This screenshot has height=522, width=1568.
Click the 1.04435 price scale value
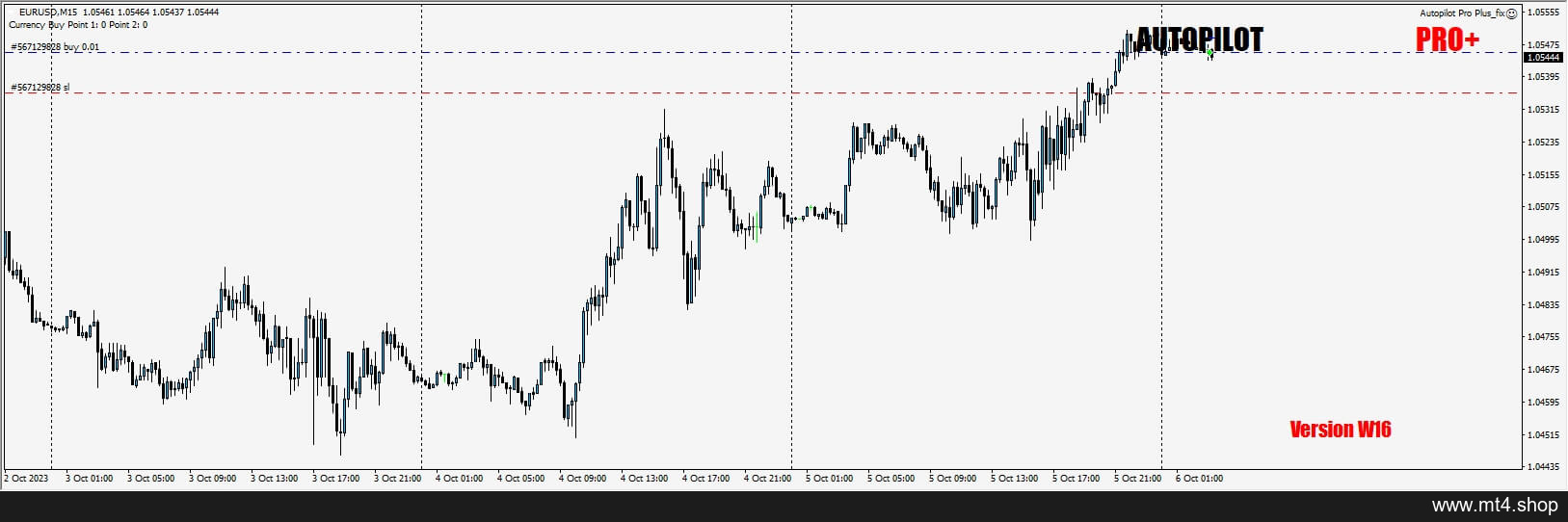coord(1544,467)
